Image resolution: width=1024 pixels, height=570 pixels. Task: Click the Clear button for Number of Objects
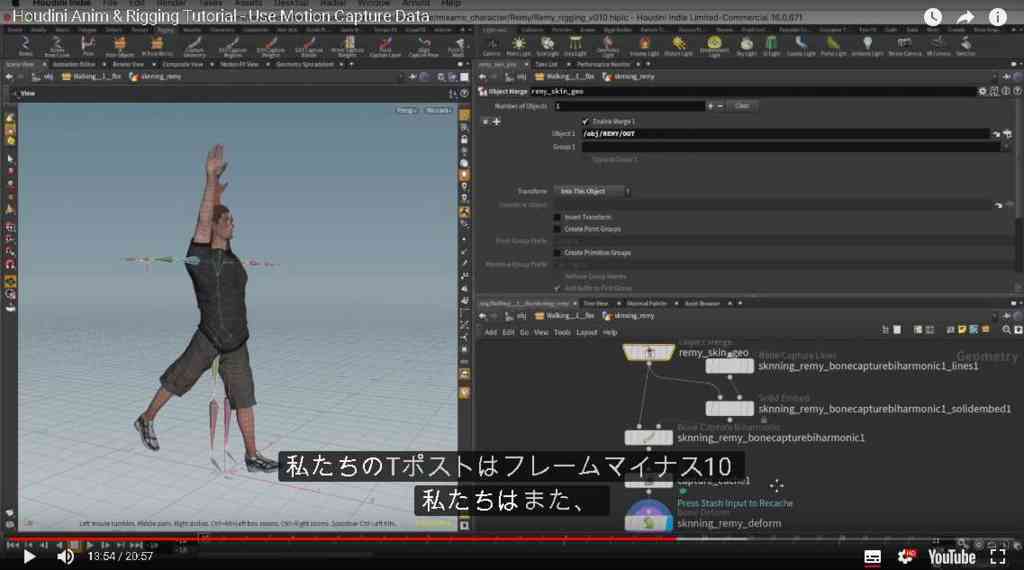[x=742, y=106]
